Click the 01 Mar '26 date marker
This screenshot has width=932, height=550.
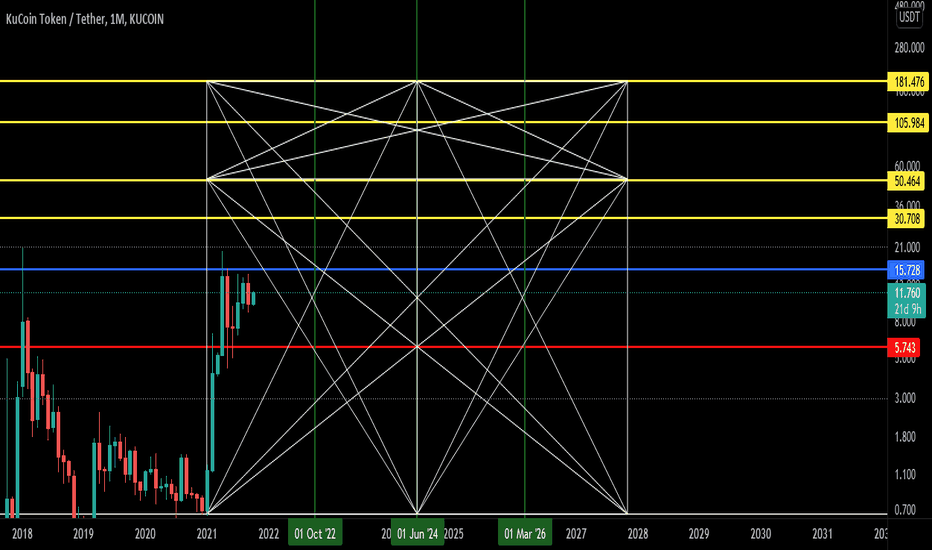click(x=525, y=533)
